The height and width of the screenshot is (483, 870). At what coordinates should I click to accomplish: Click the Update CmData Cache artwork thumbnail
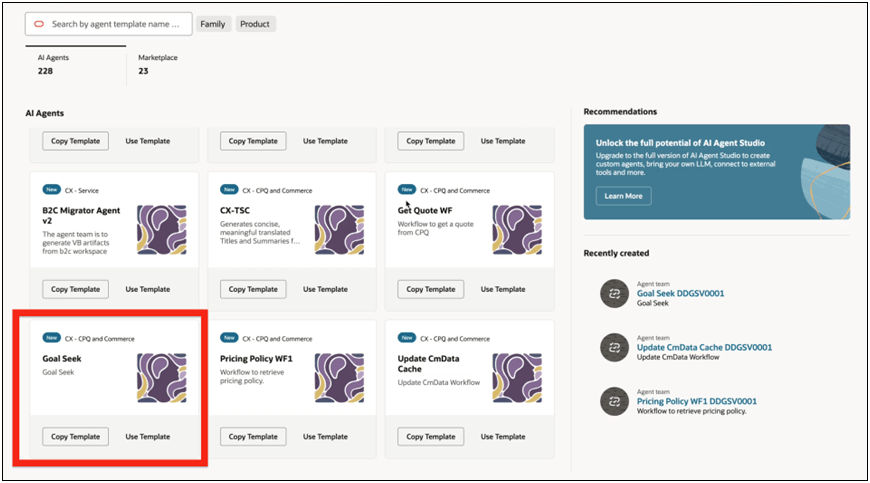(x=517, y=378)
